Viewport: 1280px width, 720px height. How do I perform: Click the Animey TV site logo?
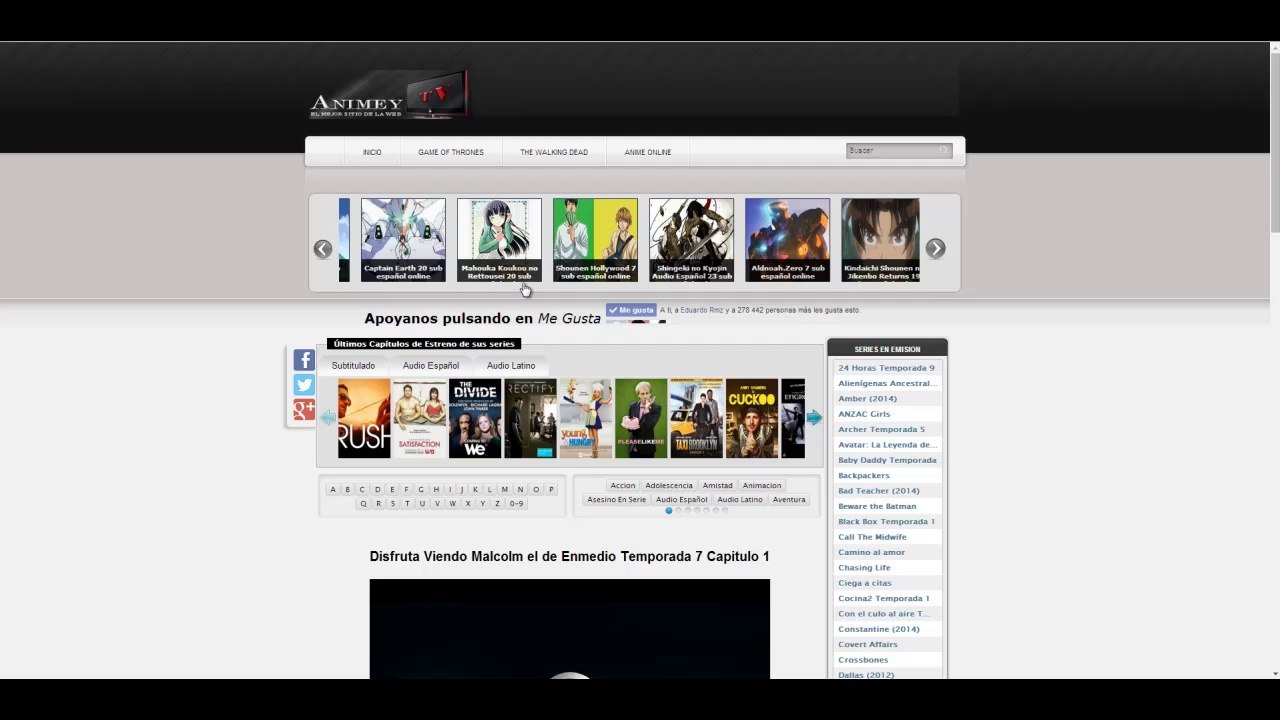click(389, 96)
